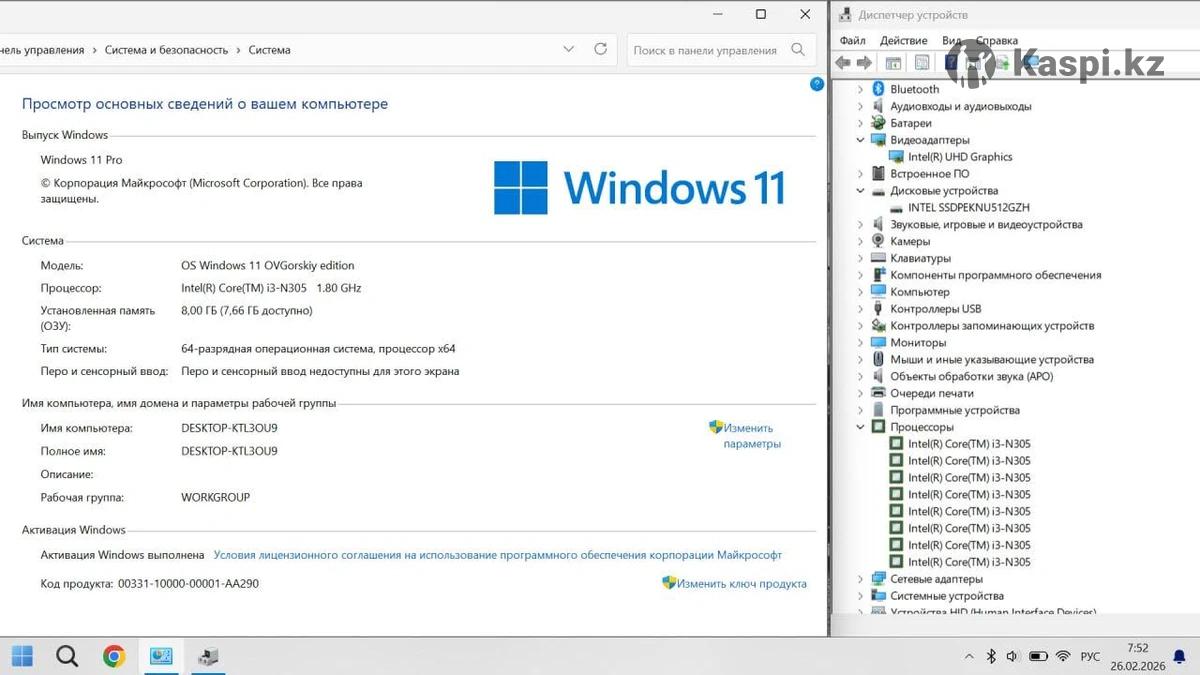Click the Изменить параметры link

751,436
